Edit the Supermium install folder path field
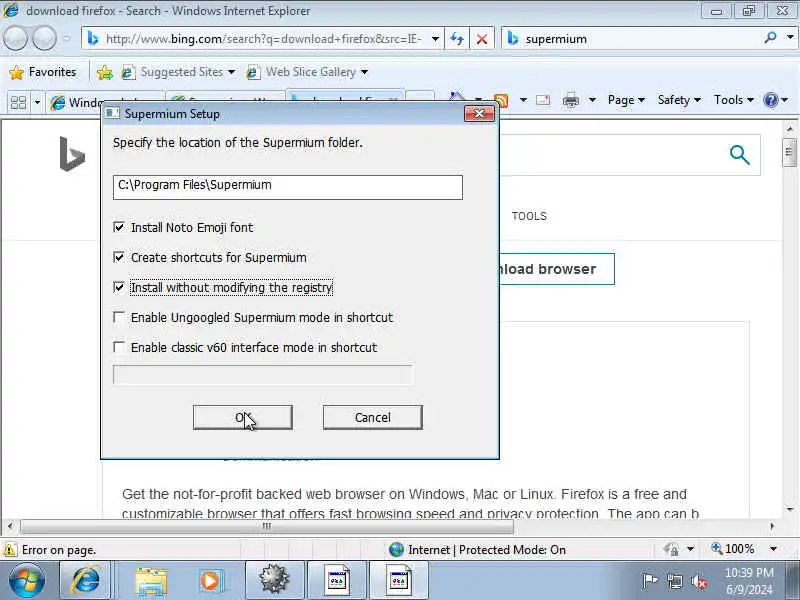800x600 pixels. tap(288, 187)
